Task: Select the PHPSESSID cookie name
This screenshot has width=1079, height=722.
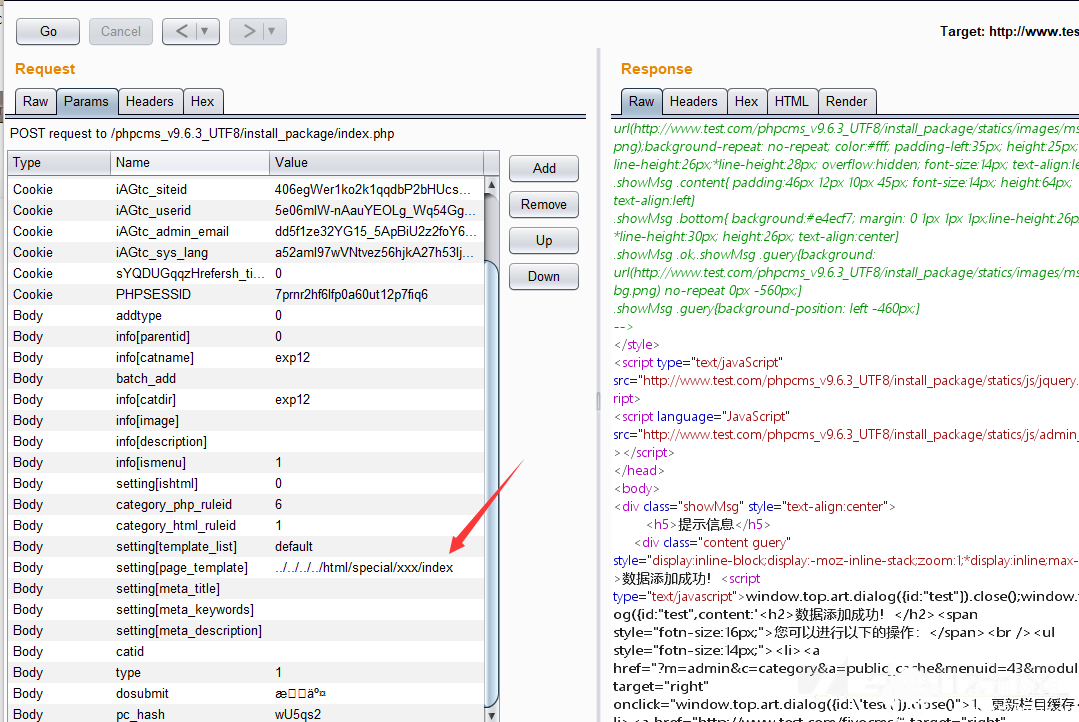Action: [x=153, y=295]
